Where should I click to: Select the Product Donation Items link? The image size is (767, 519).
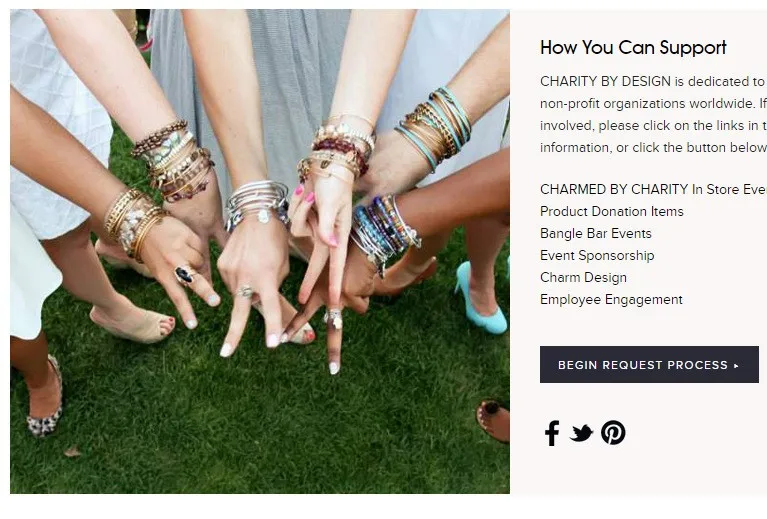tap(611, 211)
